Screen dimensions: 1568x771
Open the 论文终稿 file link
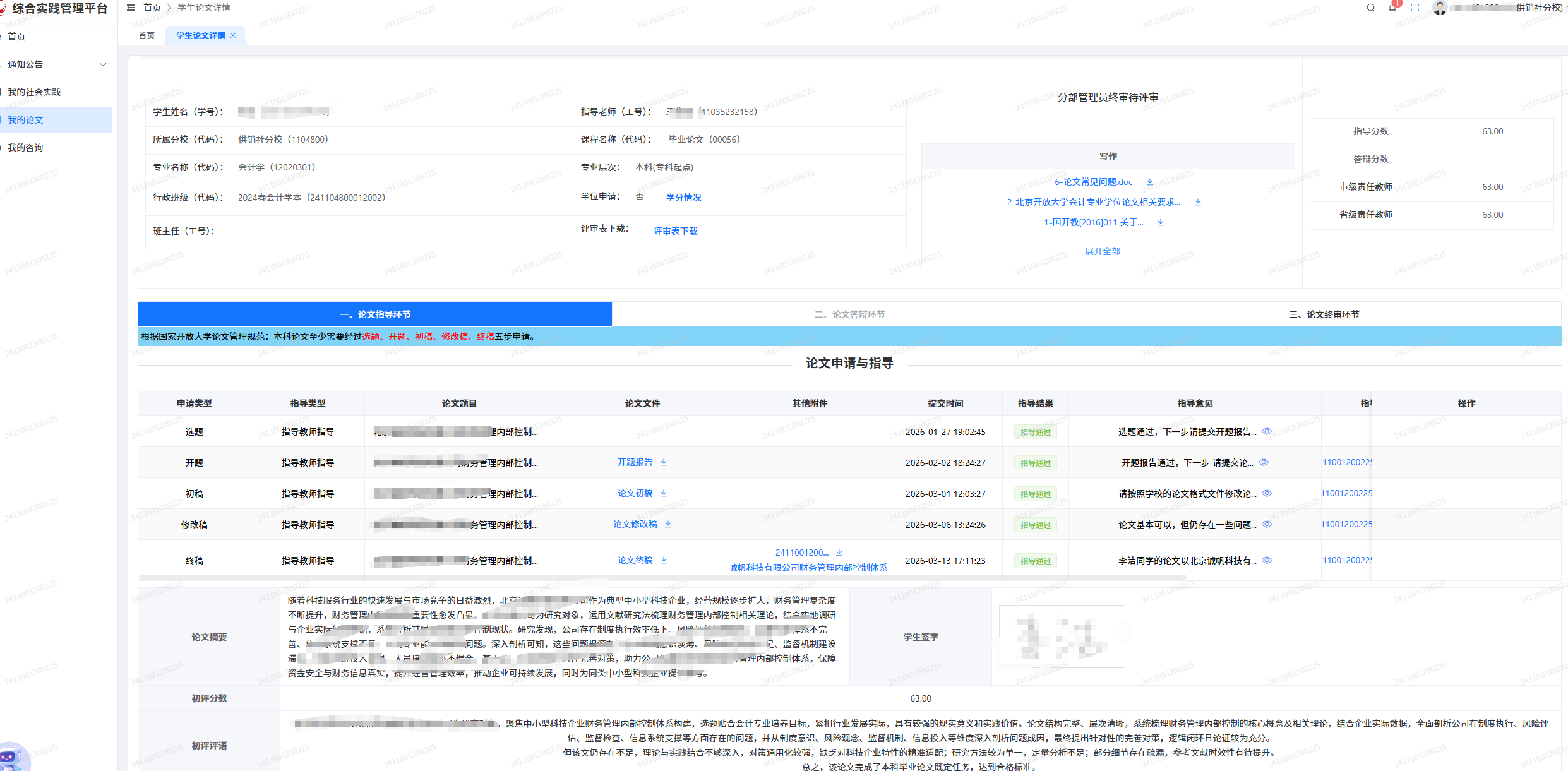(635, 560)
